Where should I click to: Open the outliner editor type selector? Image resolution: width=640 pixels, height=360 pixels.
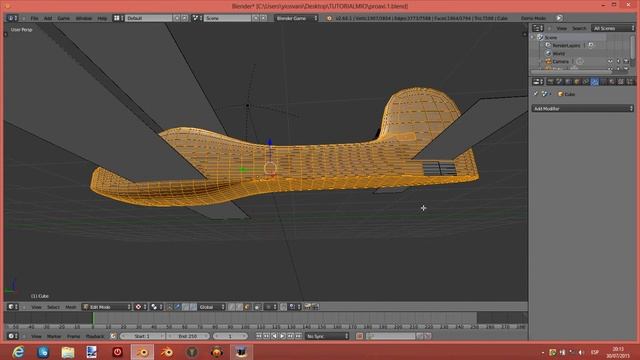pos(538,28)
